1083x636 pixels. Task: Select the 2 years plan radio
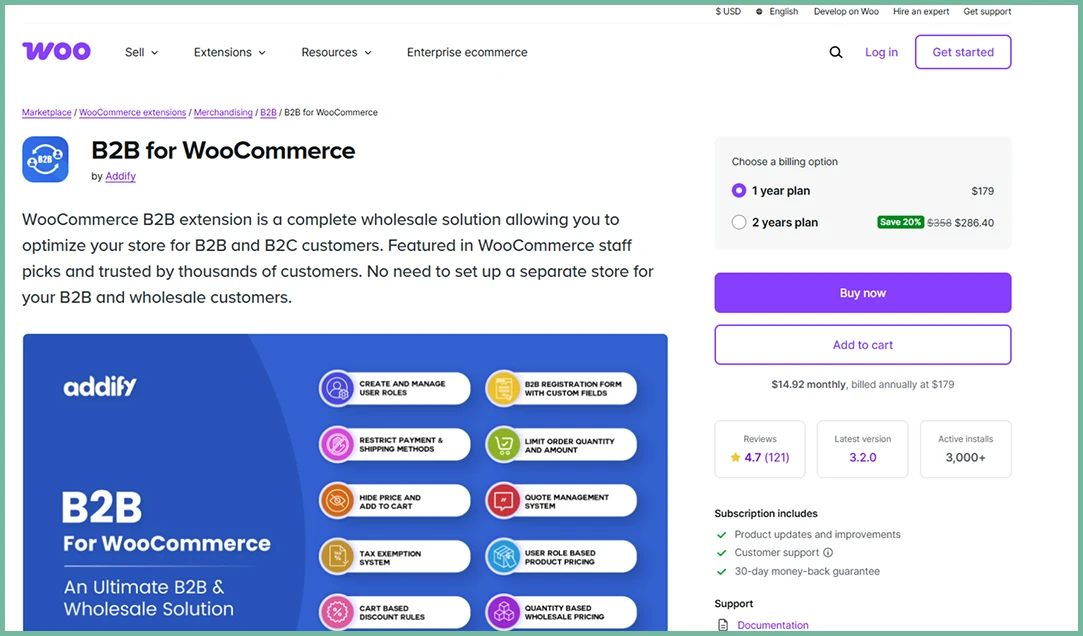coord(738,222)
